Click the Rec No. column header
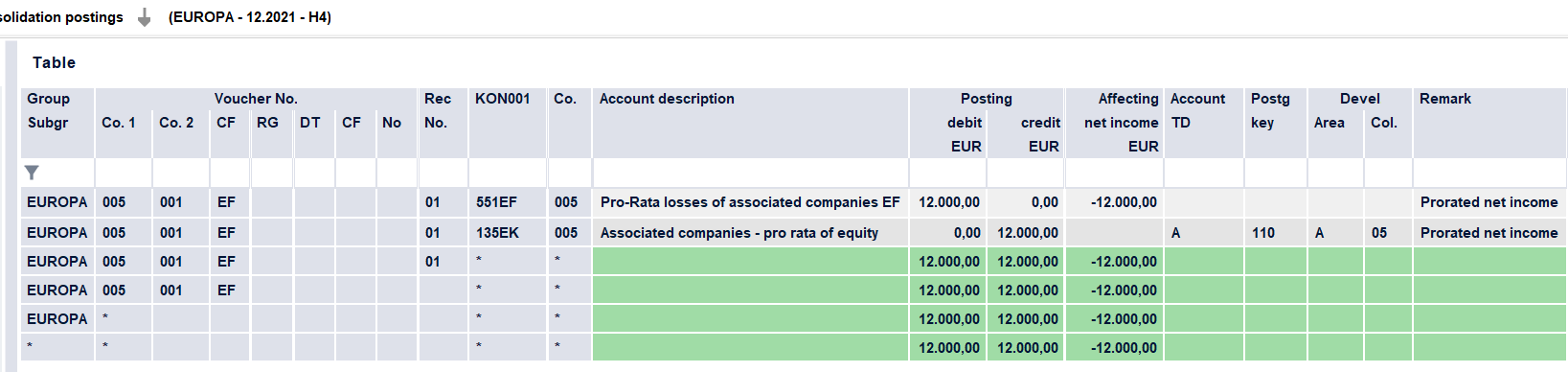Viewport: 1568px width, 372px height. point(443,123)
